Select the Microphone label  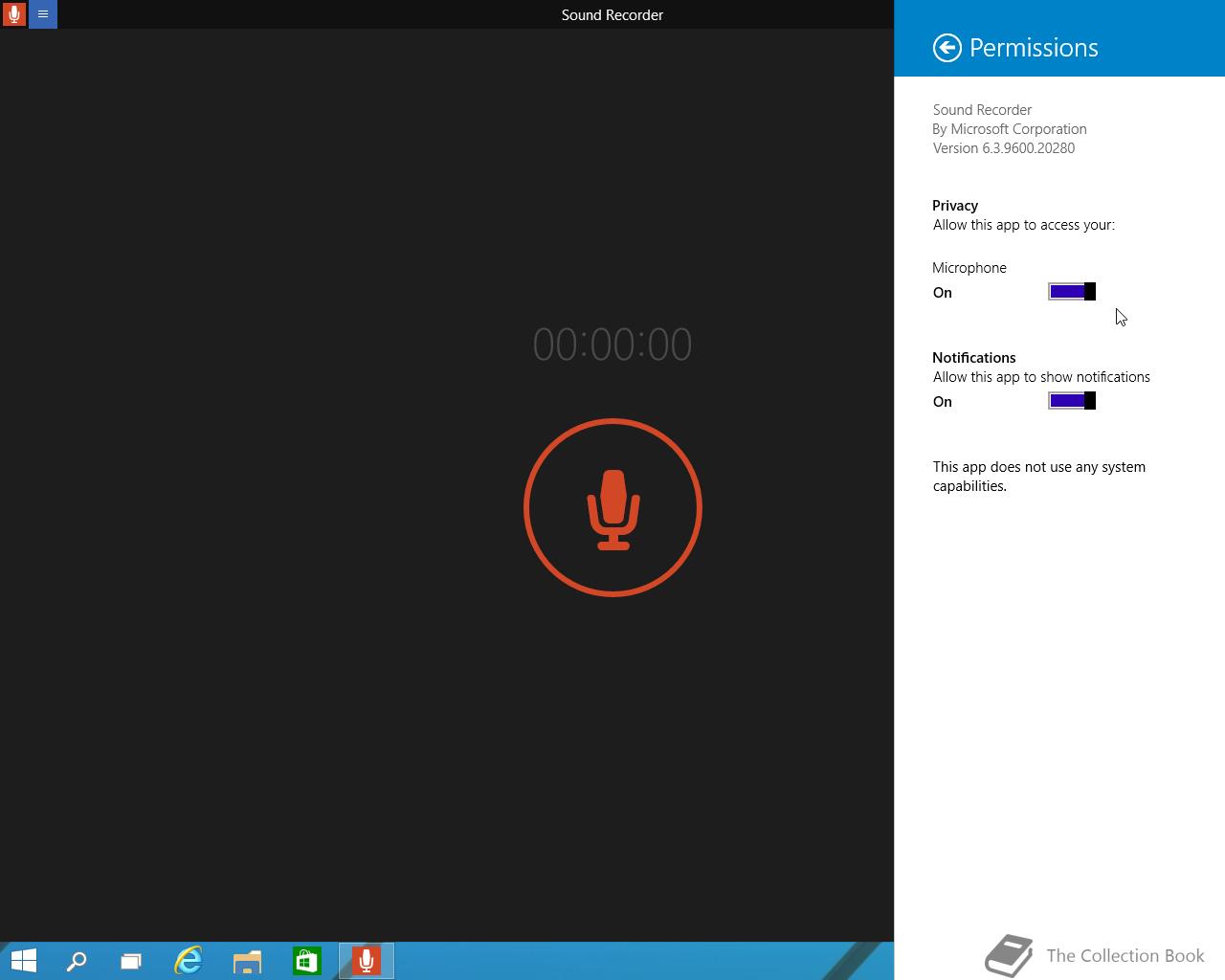pos(969,268)
